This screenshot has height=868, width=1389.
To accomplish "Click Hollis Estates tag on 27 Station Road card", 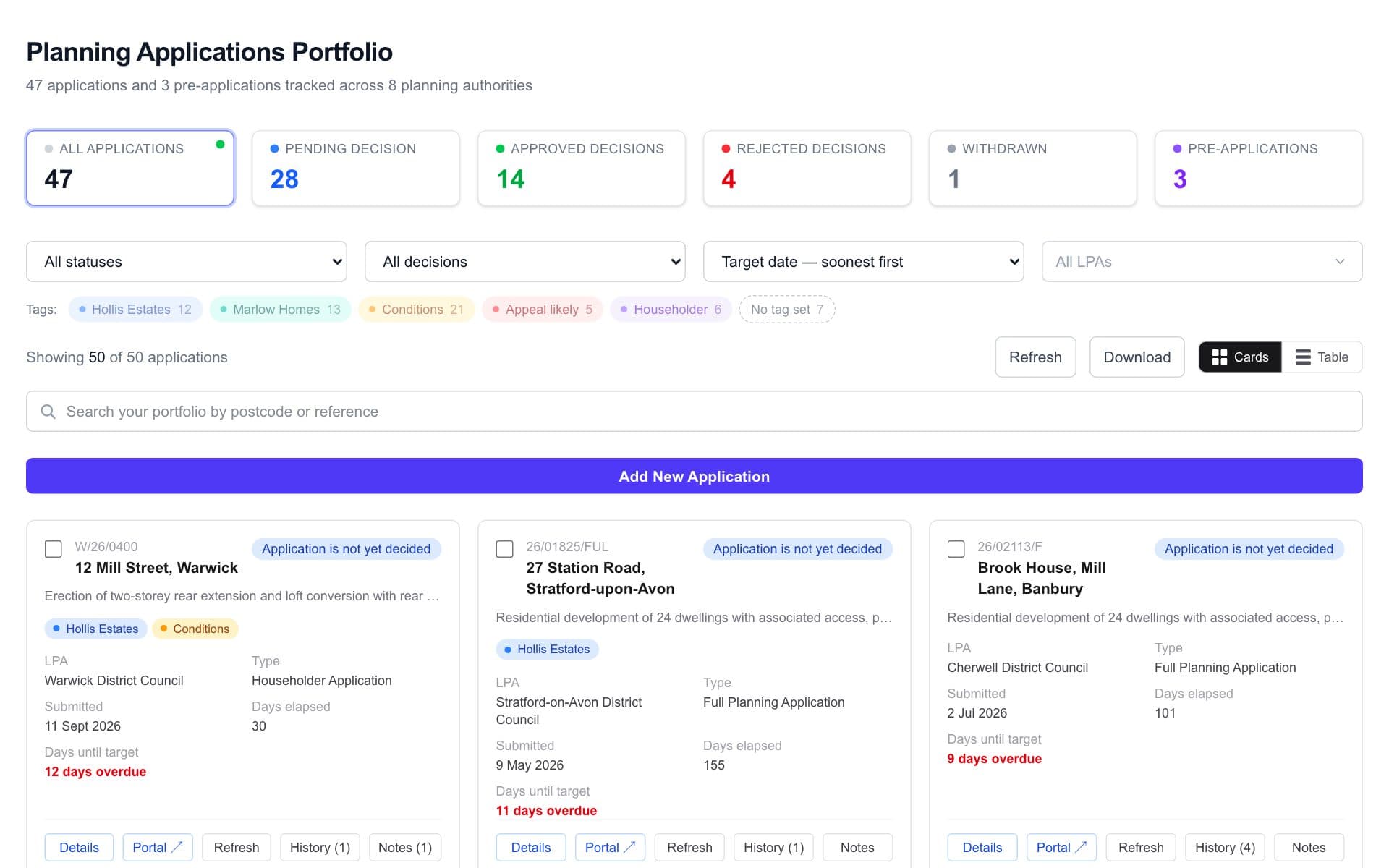I will click(x=547, y=650).
